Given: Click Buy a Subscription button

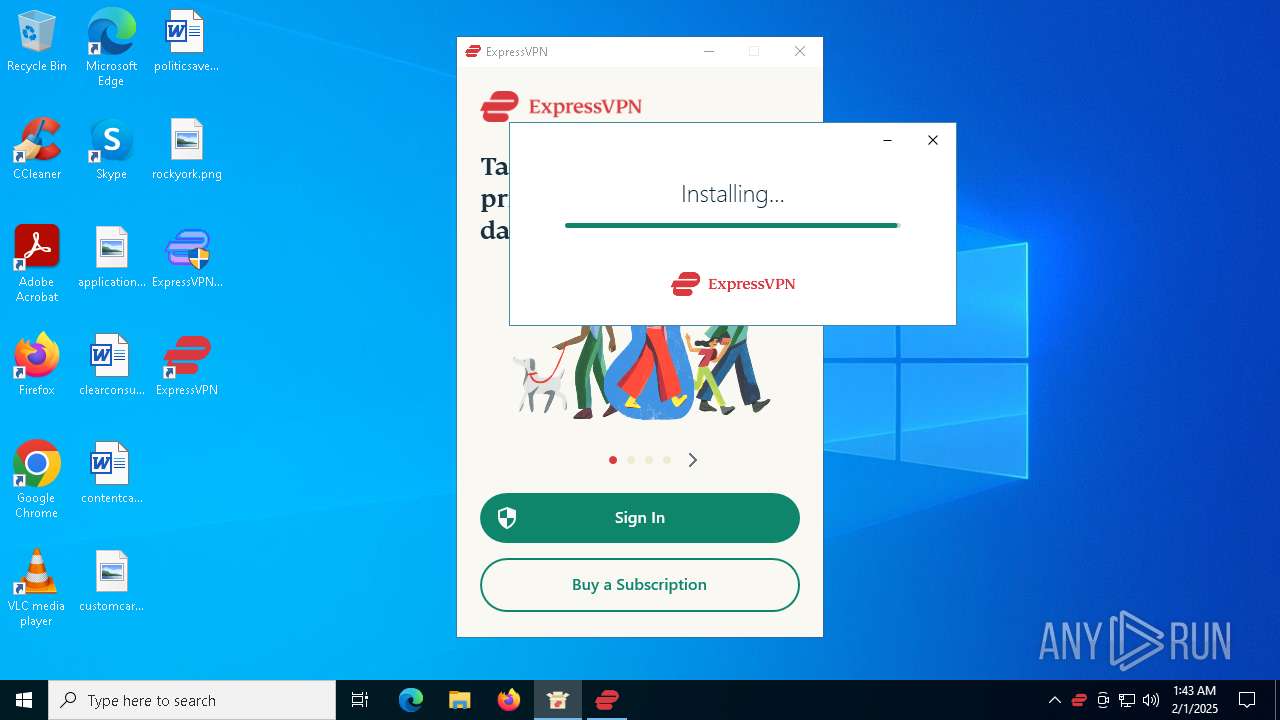Looking at the screenshot, I should [640, 585].
